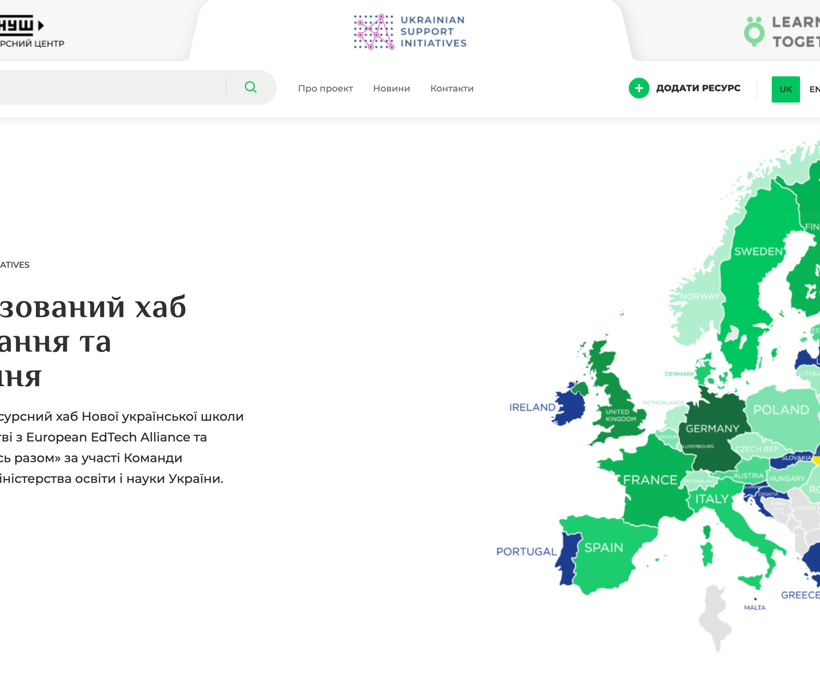
Task: Click the IRELAND label beside the map
Action: click(x=532, y=407)
